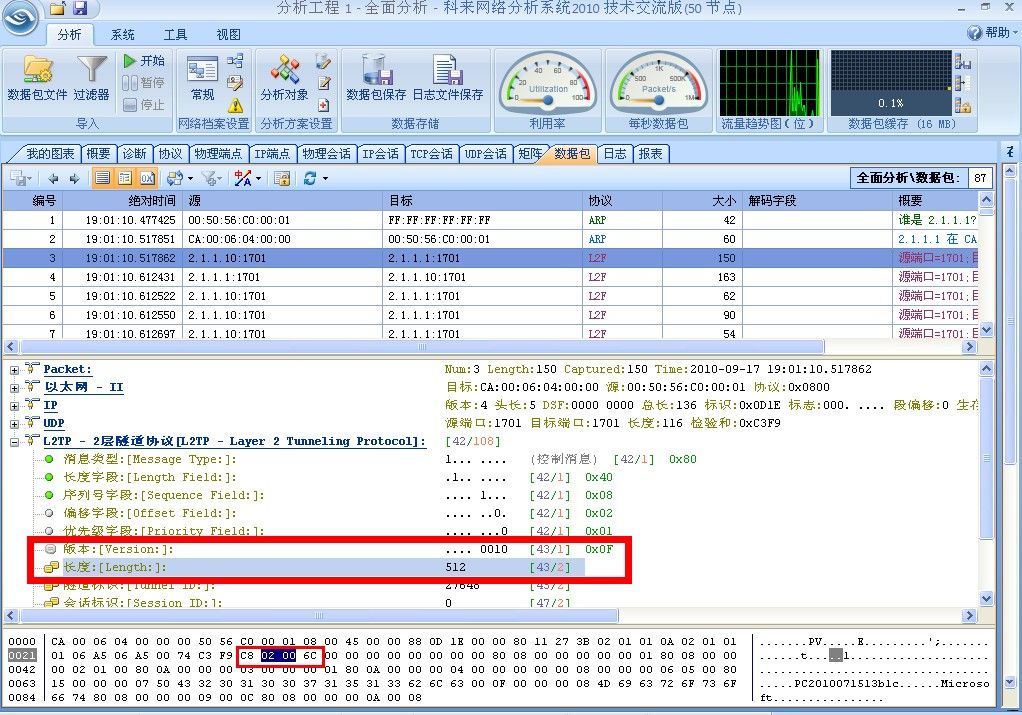
Task: Open the TCP会话 tab
Action: 432,154
